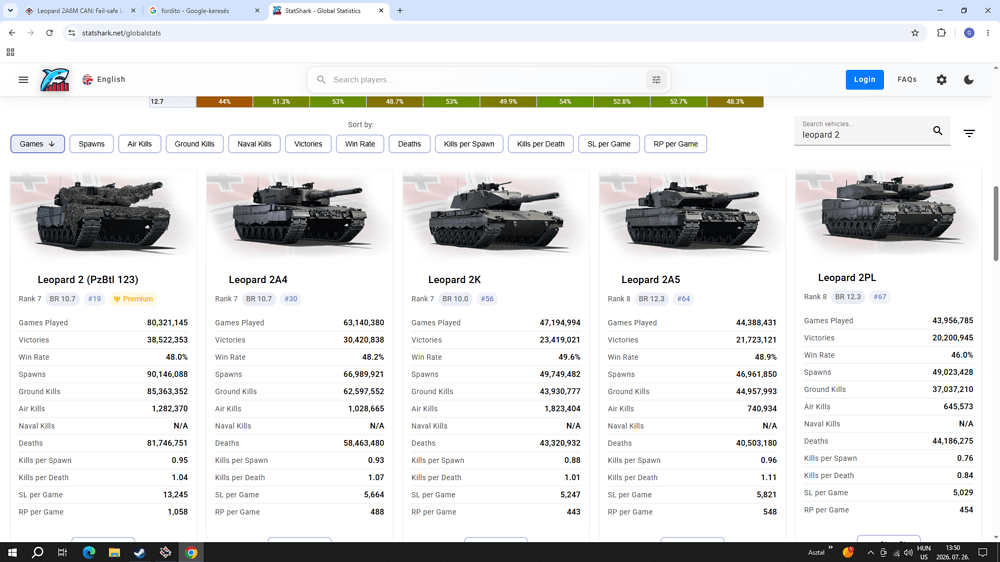Click the 48.3% win rate cell
Image resolution: width=1000 pixels, height=562 pixels.
click(x=735, y=101)
